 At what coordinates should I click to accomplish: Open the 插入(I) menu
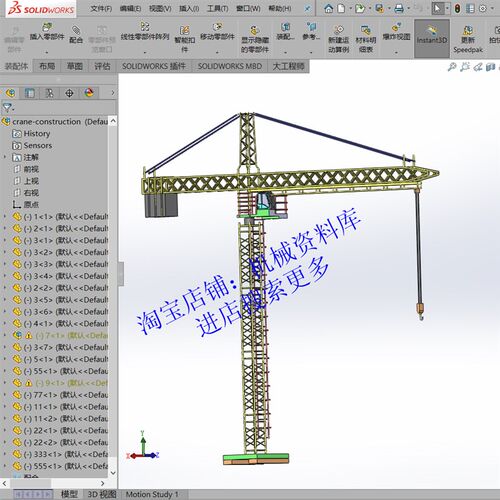pos(189,9)
